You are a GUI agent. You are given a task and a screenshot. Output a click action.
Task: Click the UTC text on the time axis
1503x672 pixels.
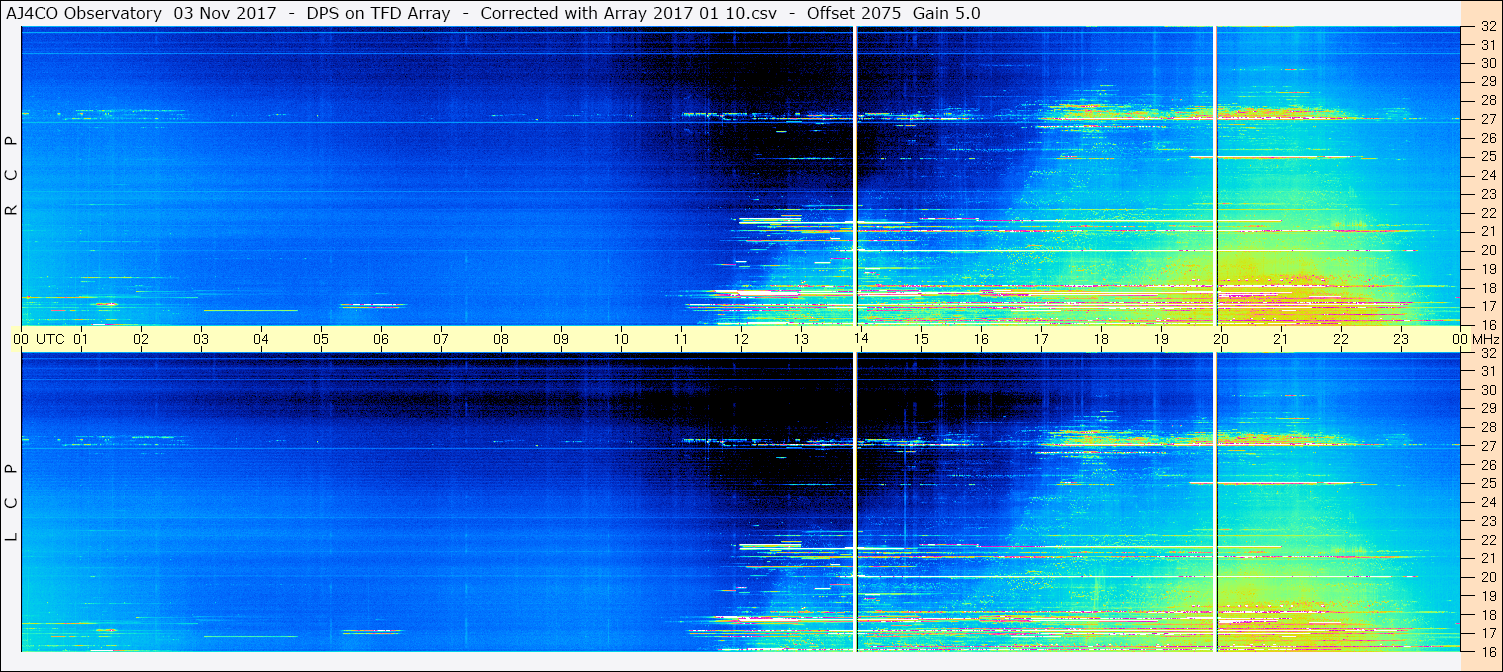click(x=50, y=339)
